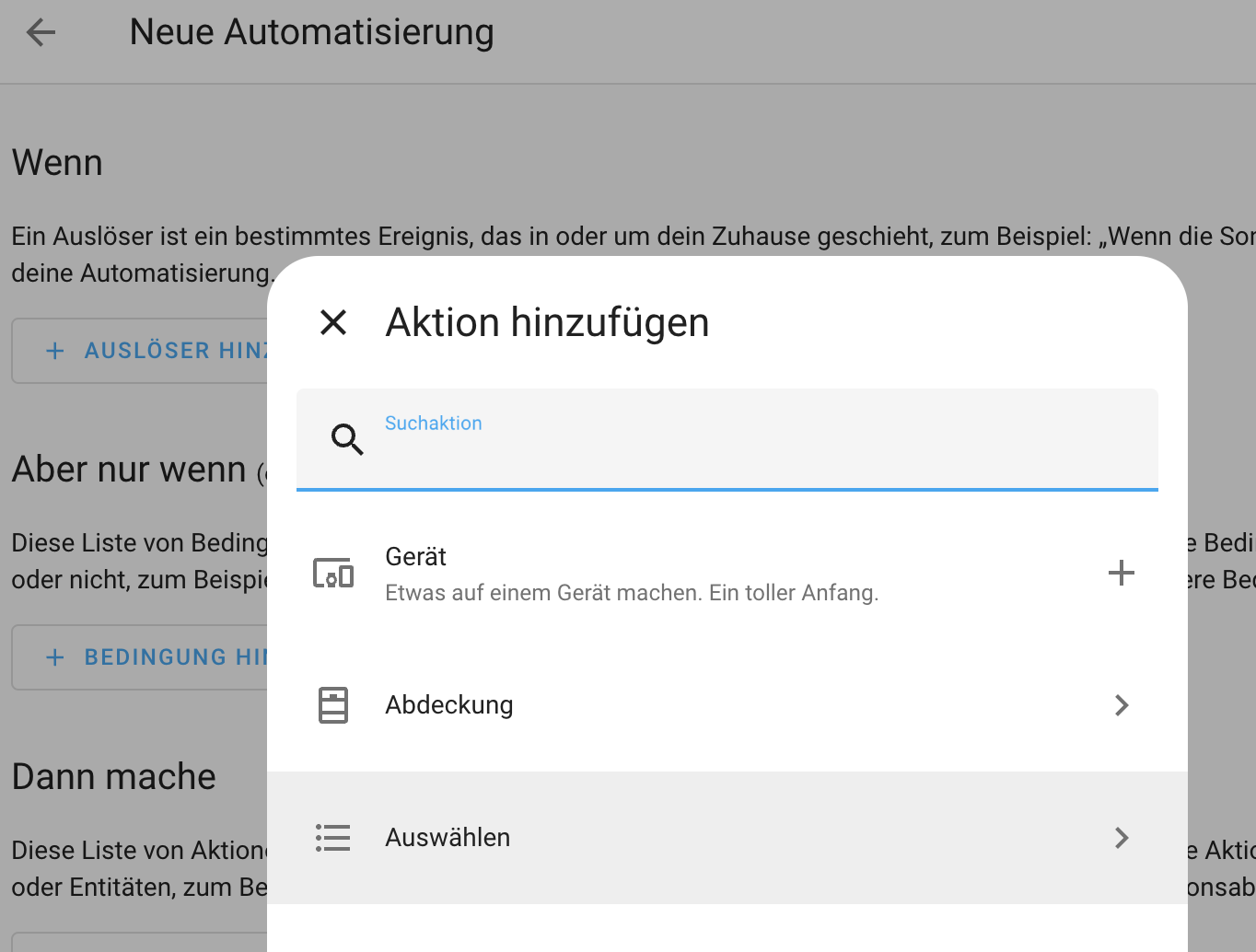The width and height of the screenshot is (1256, 952).
Task: Click the Gerät device icon
Action: (x=332, y=573)
